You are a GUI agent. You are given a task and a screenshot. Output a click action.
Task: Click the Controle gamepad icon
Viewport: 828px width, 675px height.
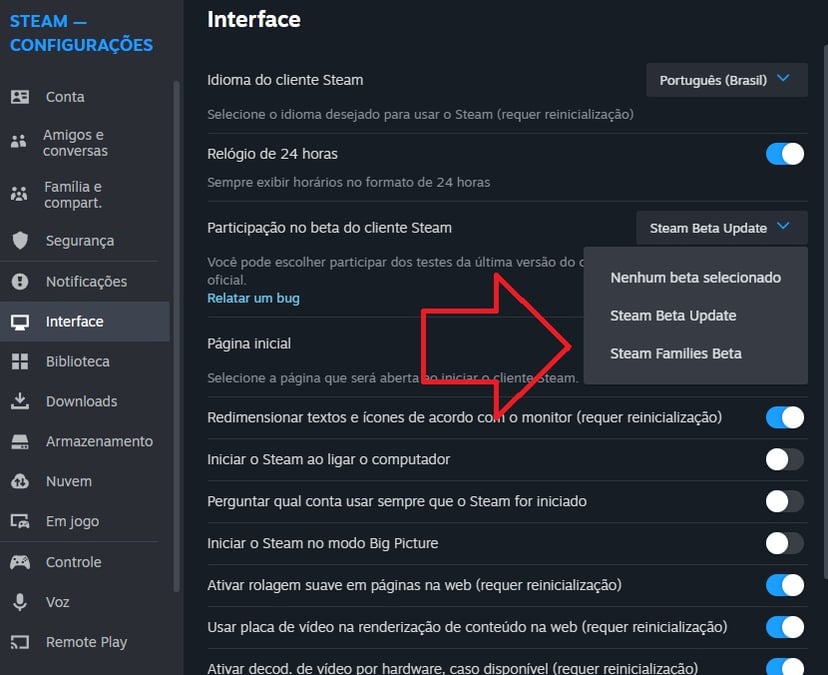(20, 562)
